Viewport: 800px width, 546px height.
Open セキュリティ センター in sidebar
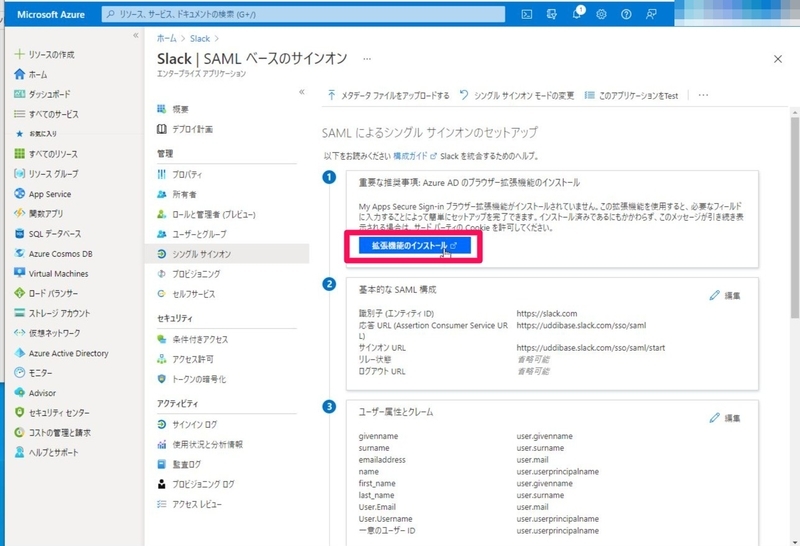pyautogui.click(x=52, y=412)
